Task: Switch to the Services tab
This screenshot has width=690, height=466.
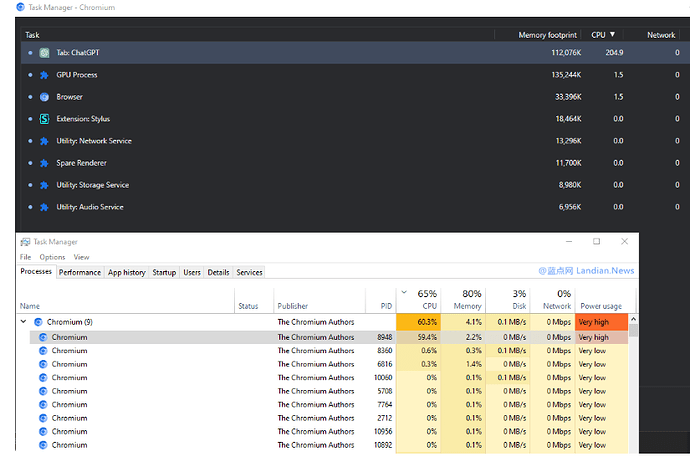Action: 250,272
